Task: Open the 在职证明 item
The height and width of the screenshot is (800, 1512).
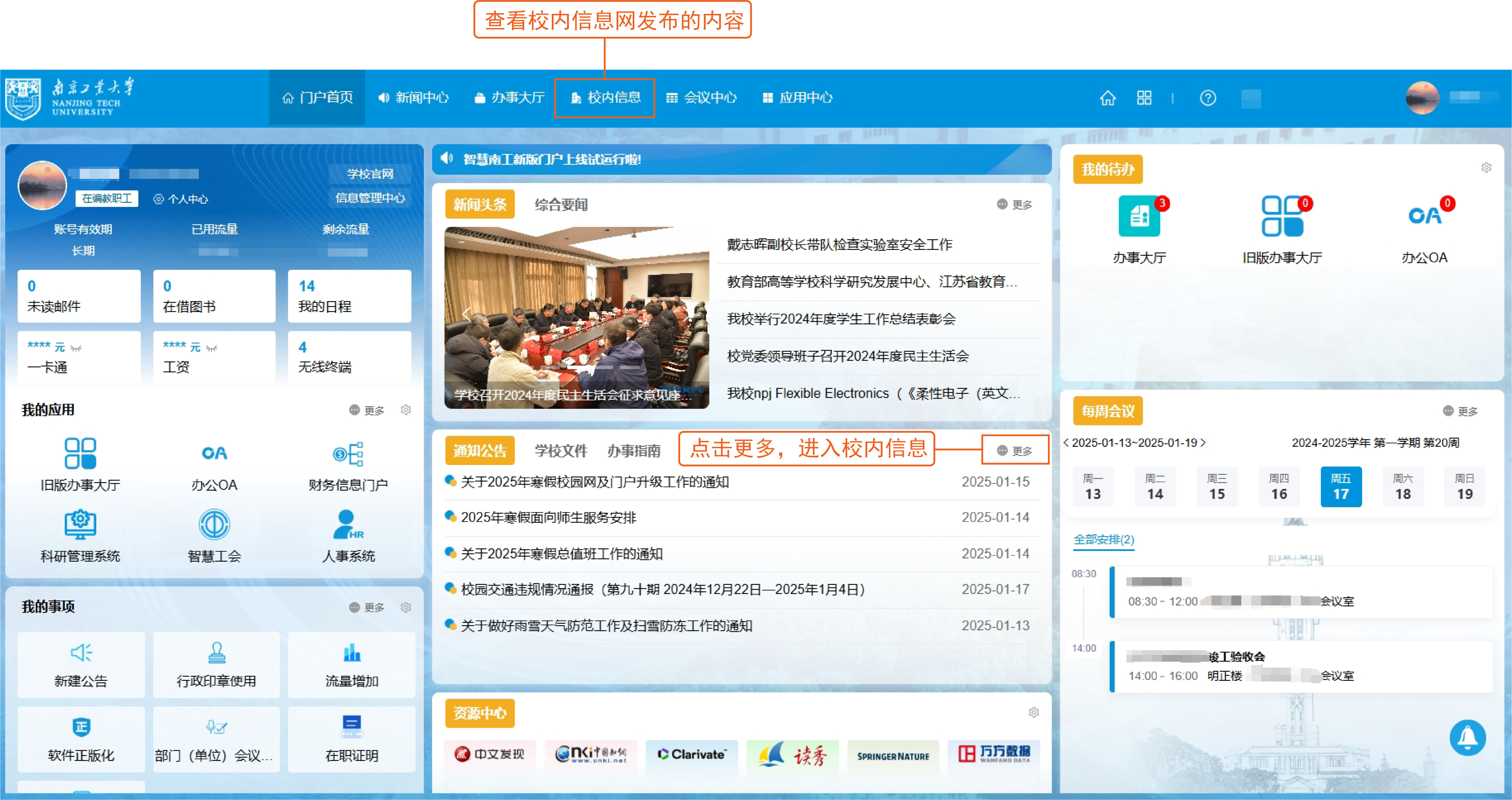Action: coord(351,739)
